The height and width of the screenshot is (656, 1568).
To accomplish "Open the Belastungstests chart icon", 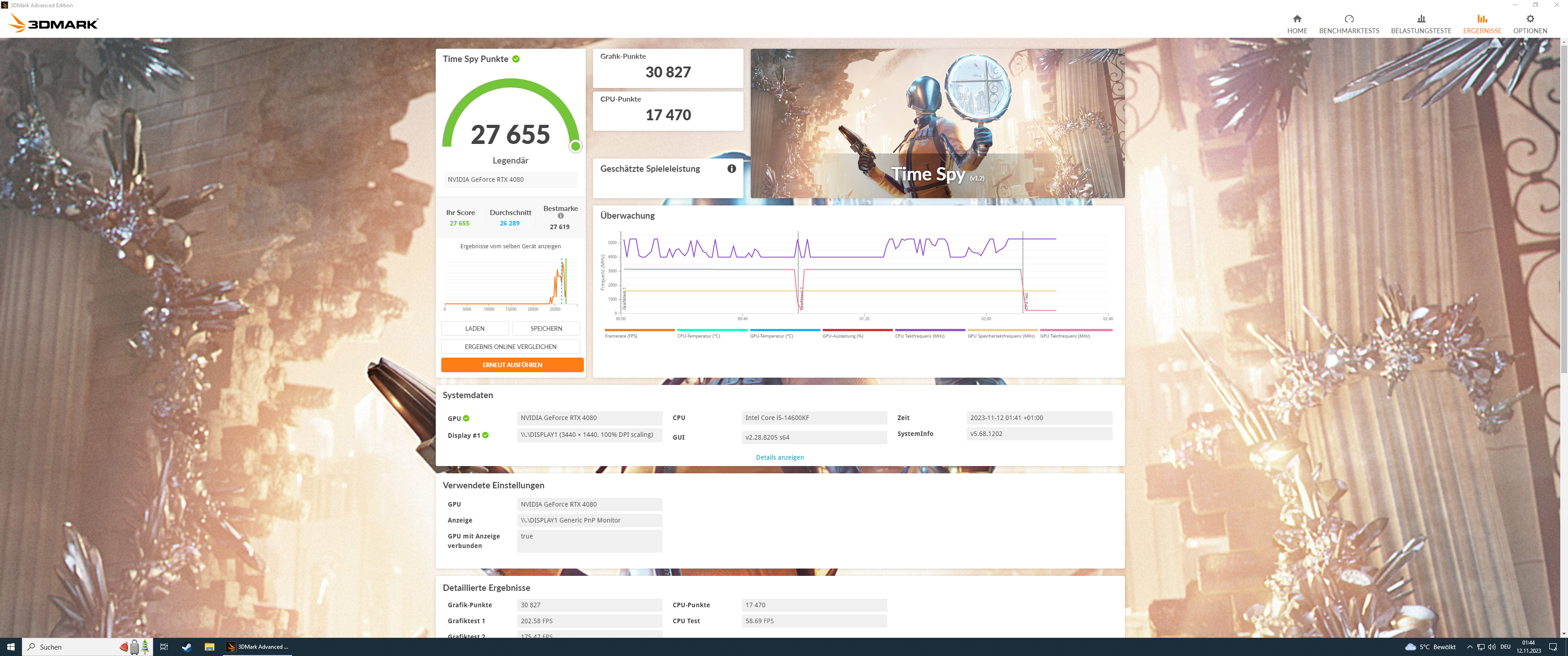I will [1421, 19].
